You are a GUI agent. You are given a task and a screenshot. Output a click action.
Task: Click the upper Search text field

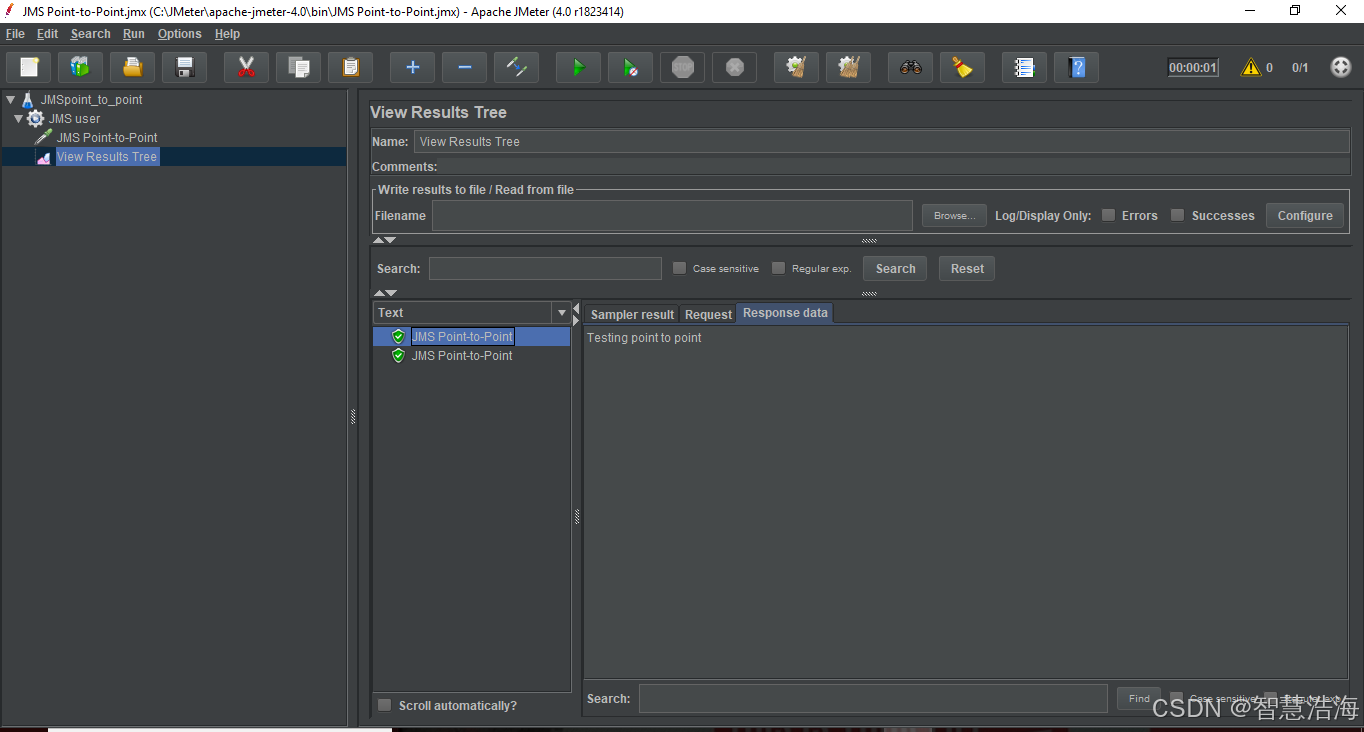coord(545,268)
